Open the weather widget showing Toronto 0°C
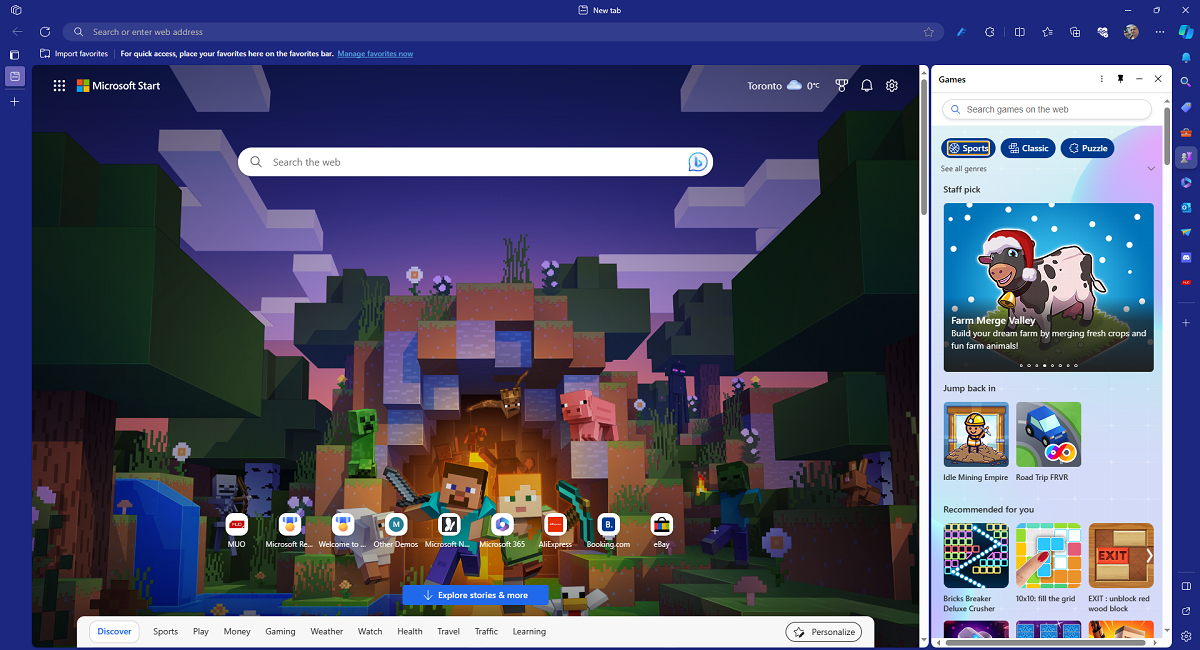The image size is (1200, 650). tap(782, 85)
